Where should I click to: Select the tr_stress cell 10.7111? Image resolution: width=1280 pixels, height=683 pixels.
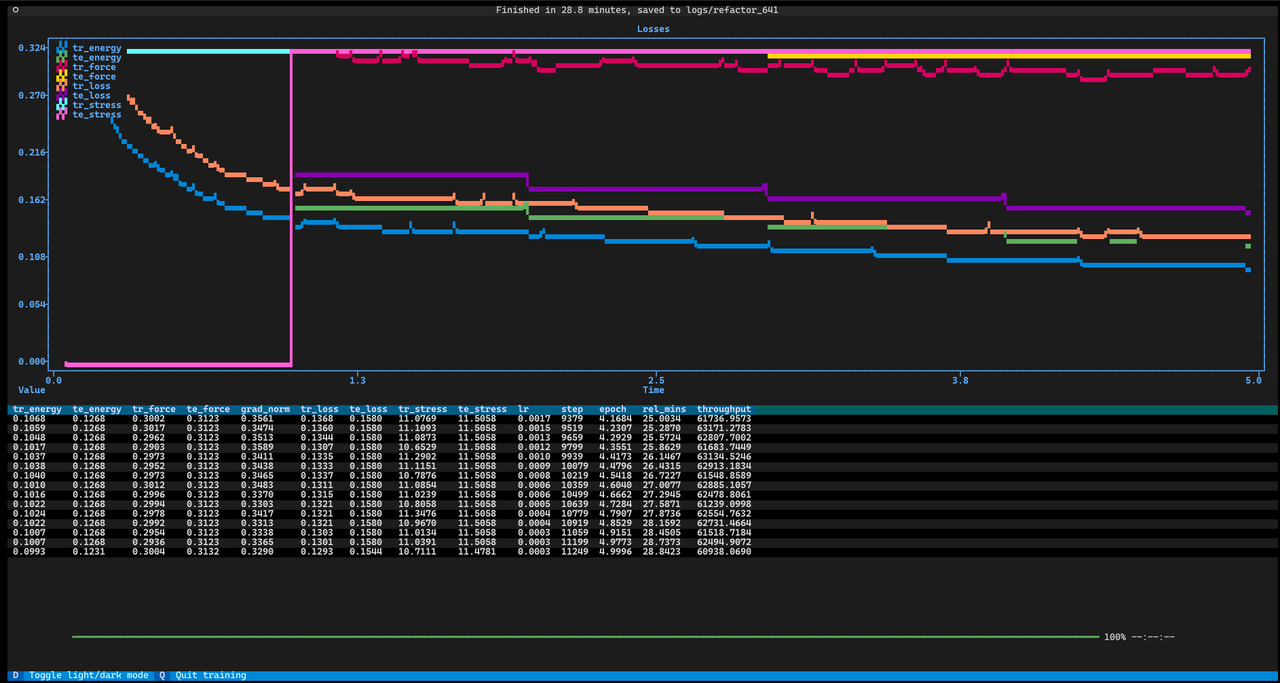click(418, 551)
